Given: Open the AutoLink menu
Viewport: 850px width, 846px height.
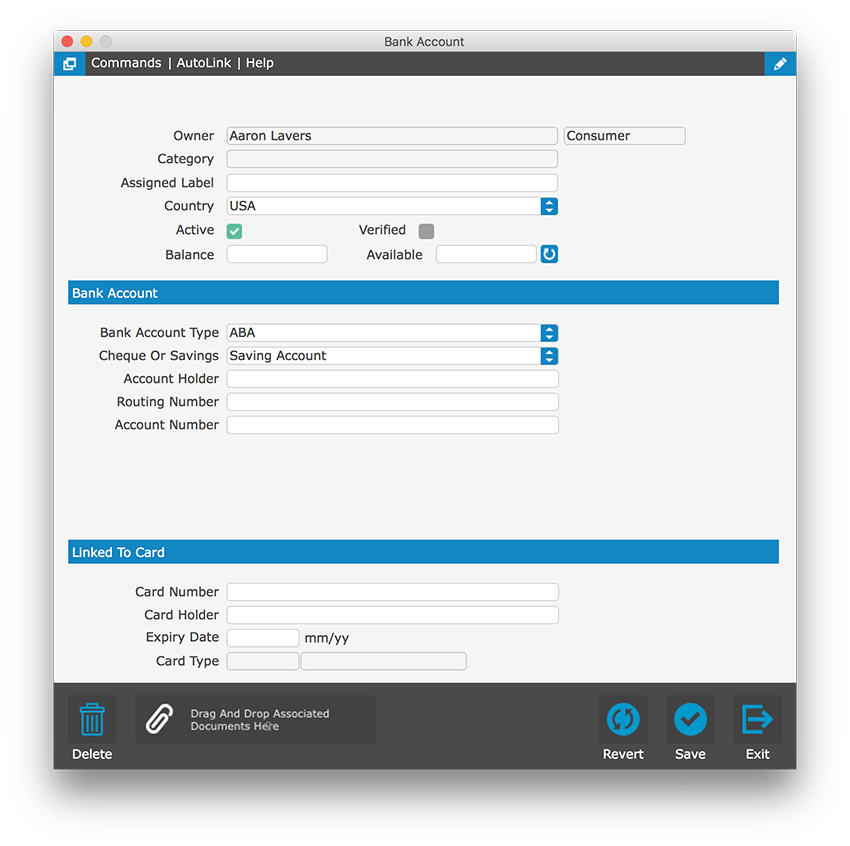Looking at the screenshot, I should coord(204,63).
